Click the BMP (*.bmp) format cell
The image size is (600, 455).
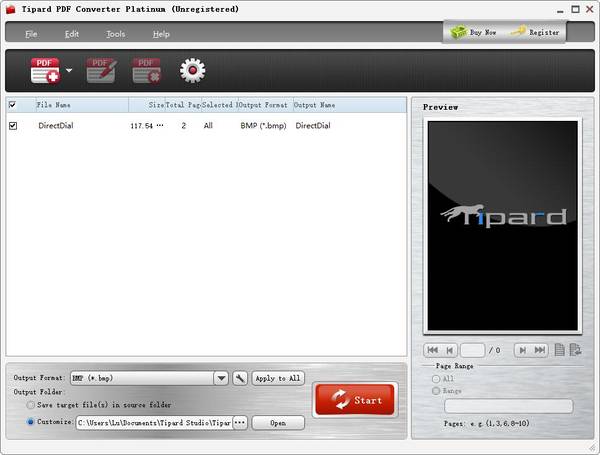pos(263,126)
